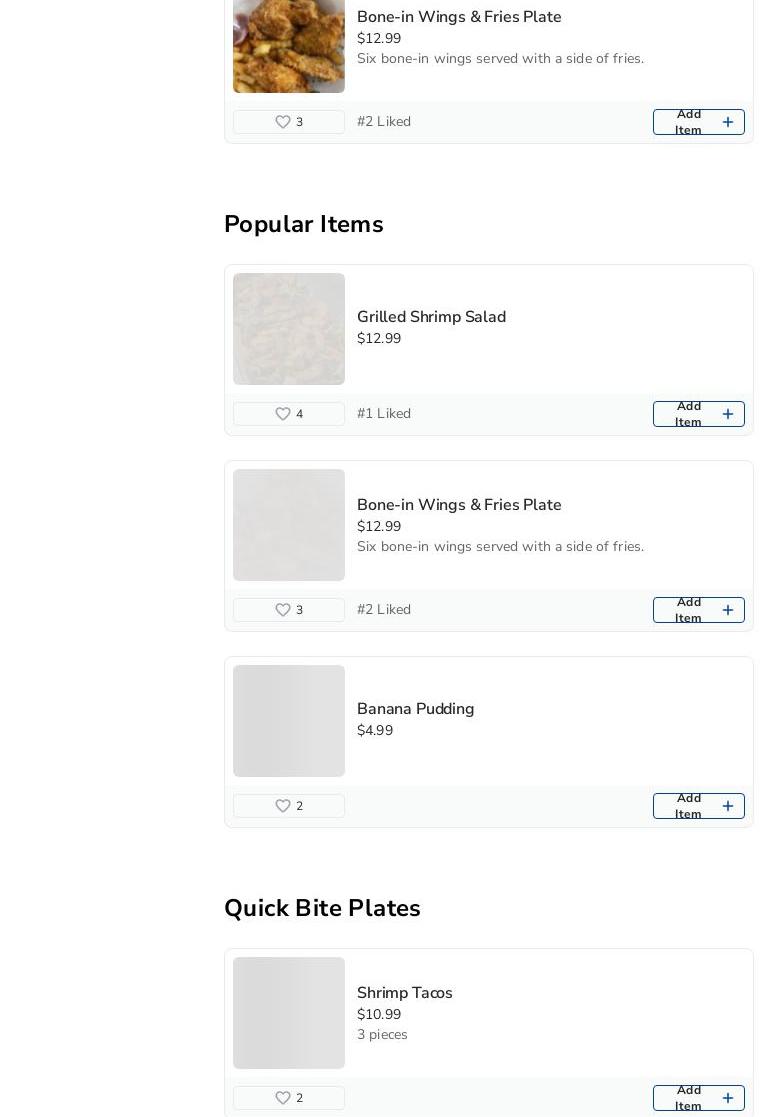
Task: Select the Quick Bite Plates section heading
Action: pos(322,908)
